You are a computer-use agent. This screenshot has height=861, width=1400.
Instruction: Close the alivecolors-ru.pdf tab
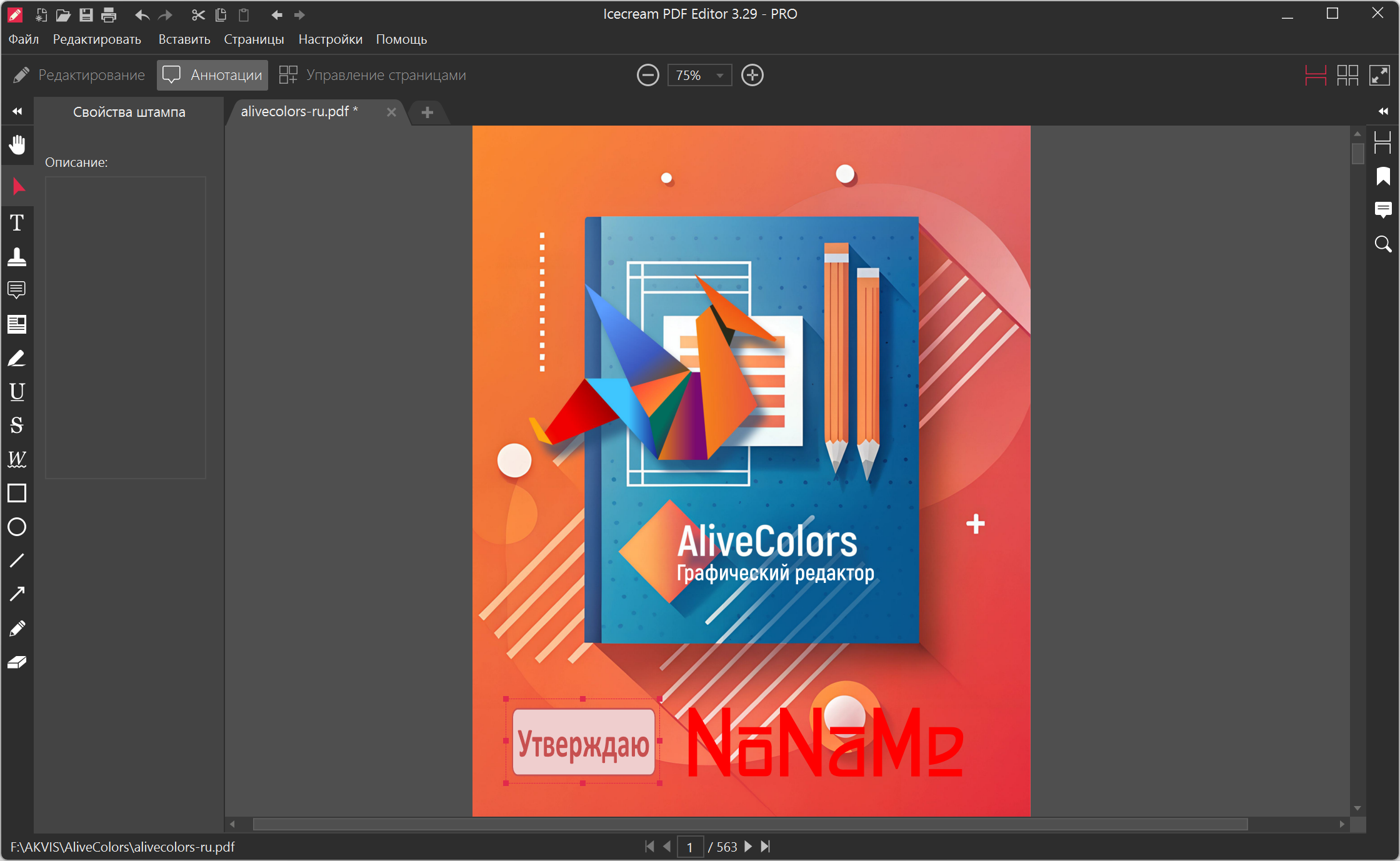click(391, 112)
